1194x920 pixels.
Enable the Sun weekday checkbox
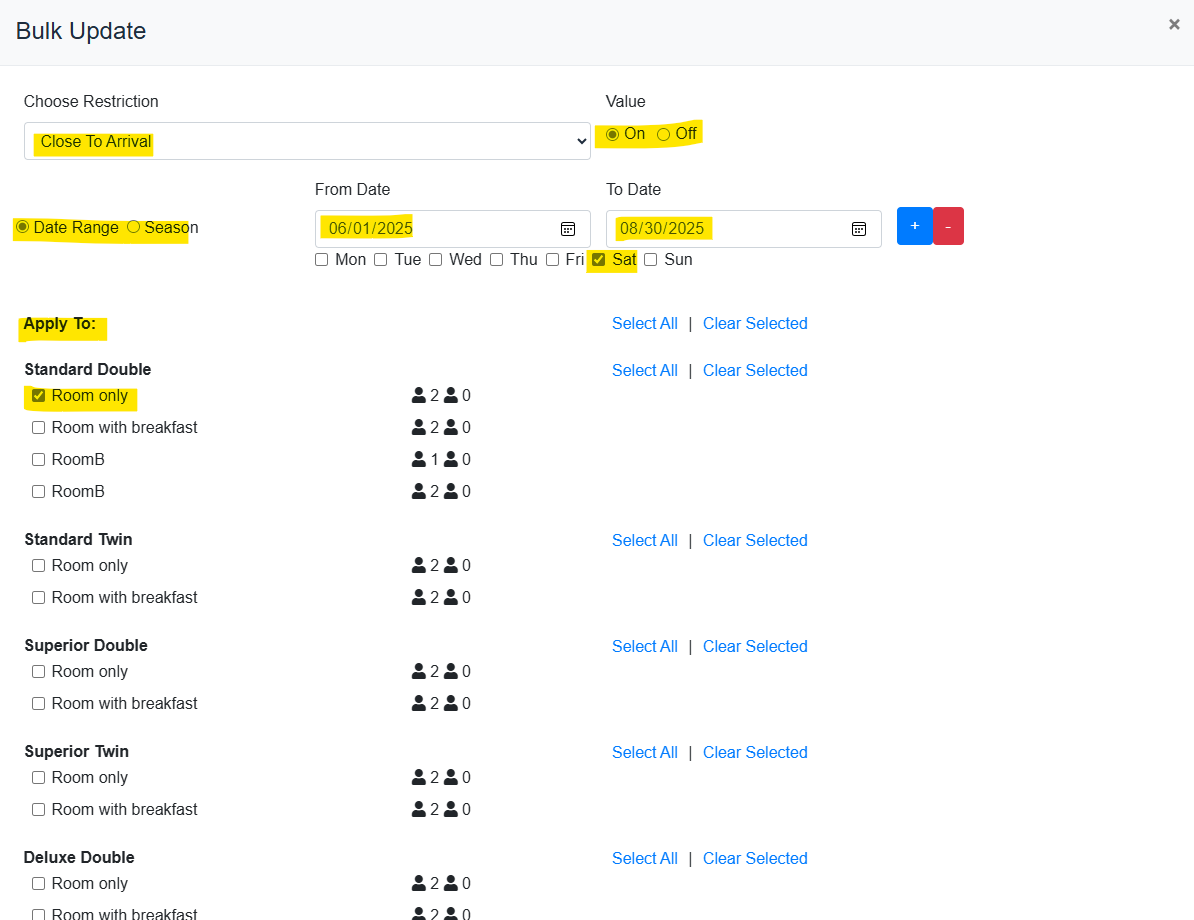[x=650, y=260]
